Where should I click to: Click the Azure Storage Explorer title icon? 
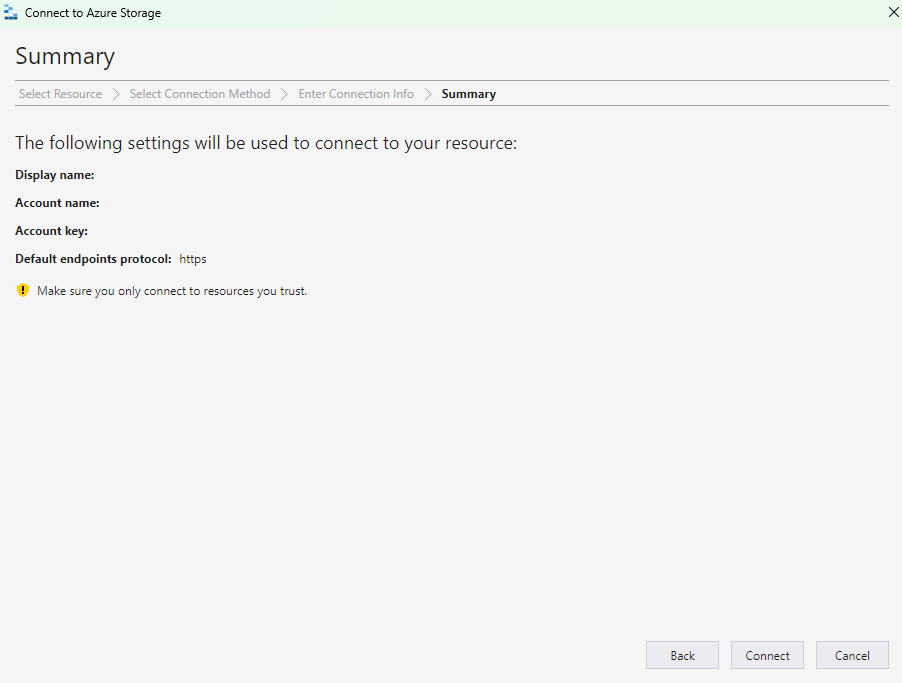tap(10, 12)
